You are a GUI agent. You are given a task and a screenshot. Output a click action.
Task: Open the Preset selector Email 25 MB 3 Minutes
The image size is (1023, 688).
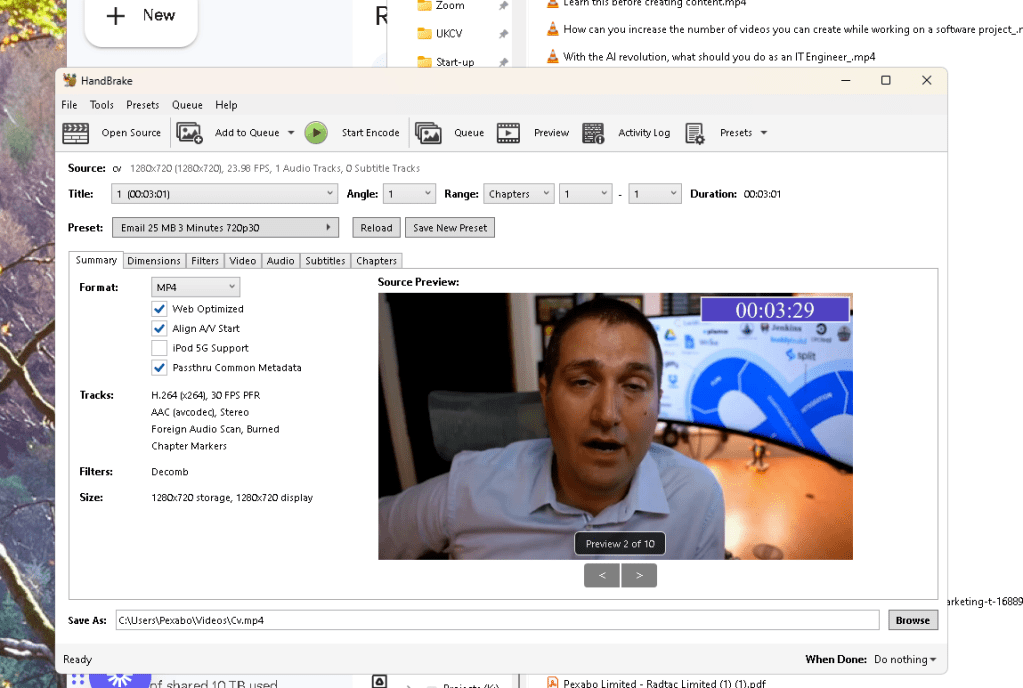pyautogui.click(x=225, y=228)
